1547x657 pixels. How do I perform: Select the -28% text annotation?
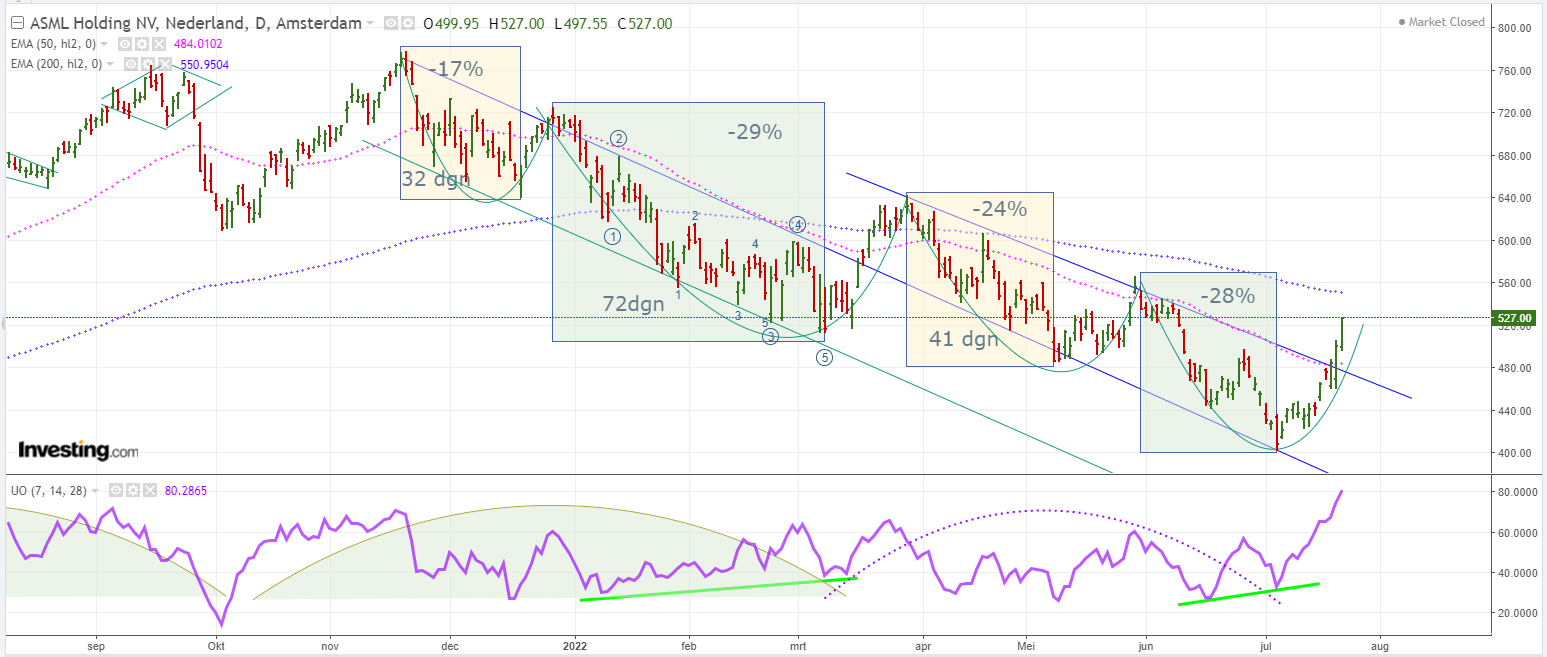pos(1226,295)
